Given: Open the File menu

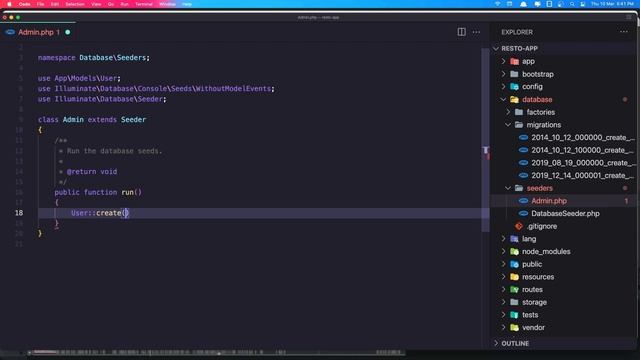Looking at the screenshot, I should [x=40, y=4].
